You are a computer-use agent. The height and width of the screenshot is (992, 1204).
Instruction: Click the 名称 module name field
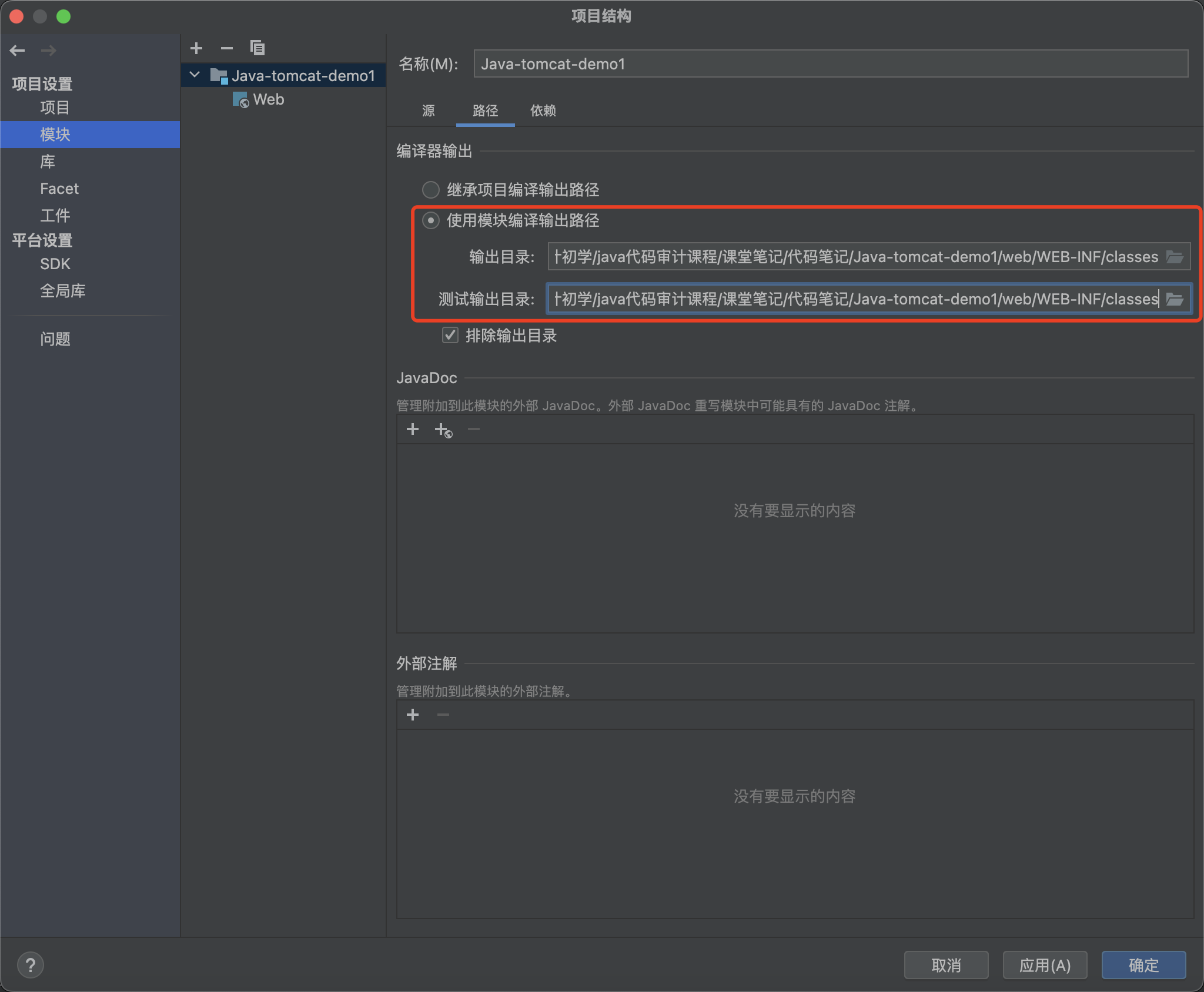[830, 64]
